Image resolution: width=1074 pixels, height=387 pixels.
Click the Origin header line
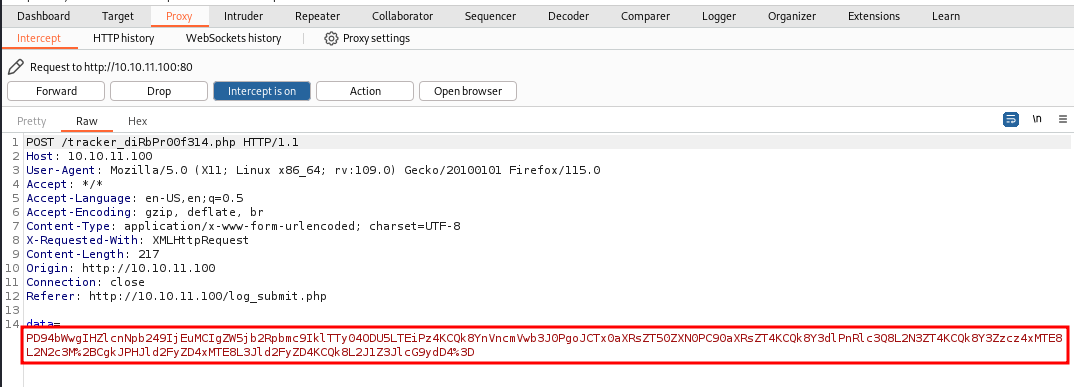pyautogui.click(x=121, y=268)
